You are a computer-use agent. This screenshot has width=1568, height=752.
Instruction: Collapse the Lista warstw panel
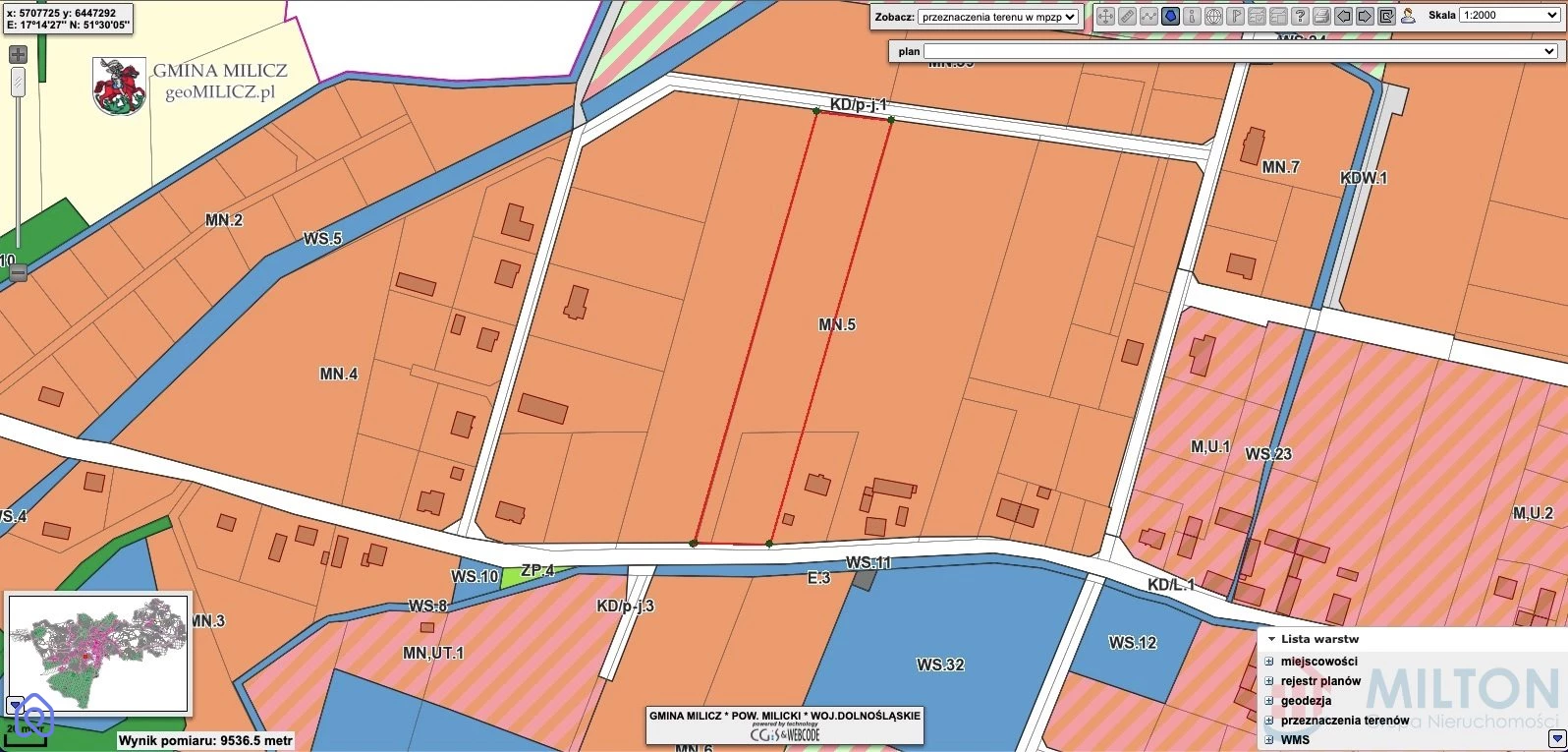[1270, 639]
